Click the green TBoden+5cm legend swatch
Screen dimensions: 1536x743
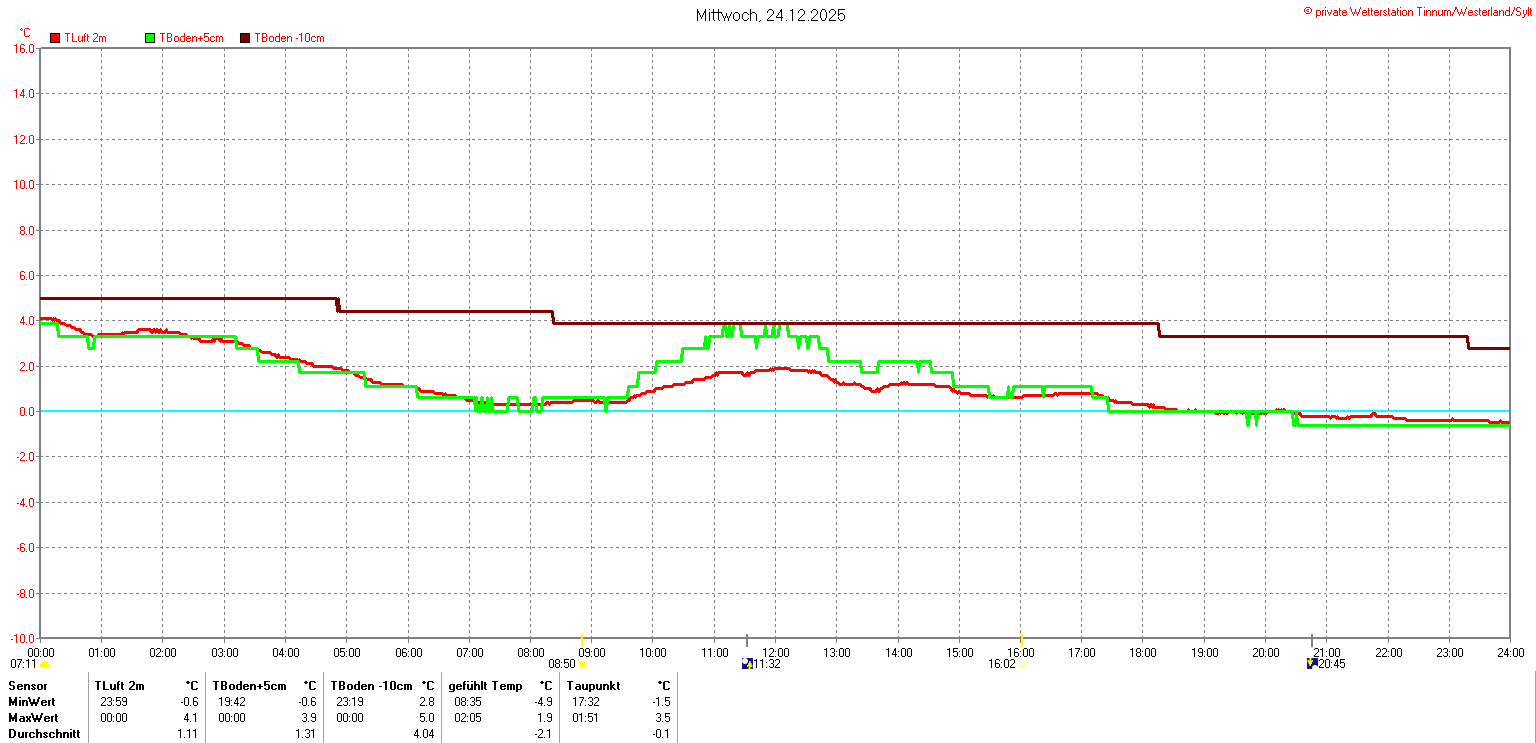coord(151,38)
